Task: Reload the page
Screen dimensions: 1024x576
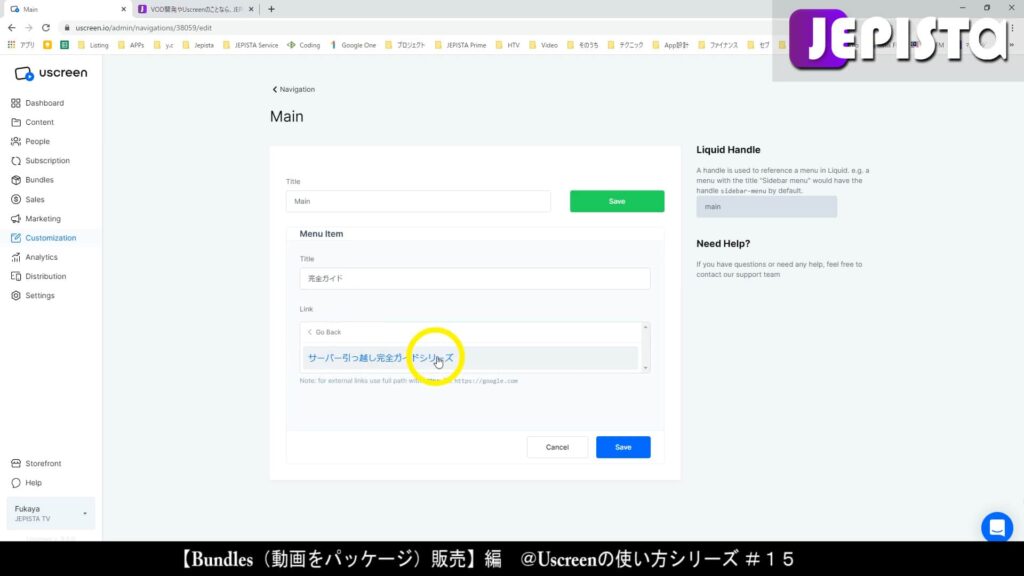Action: tap(46, 28)
